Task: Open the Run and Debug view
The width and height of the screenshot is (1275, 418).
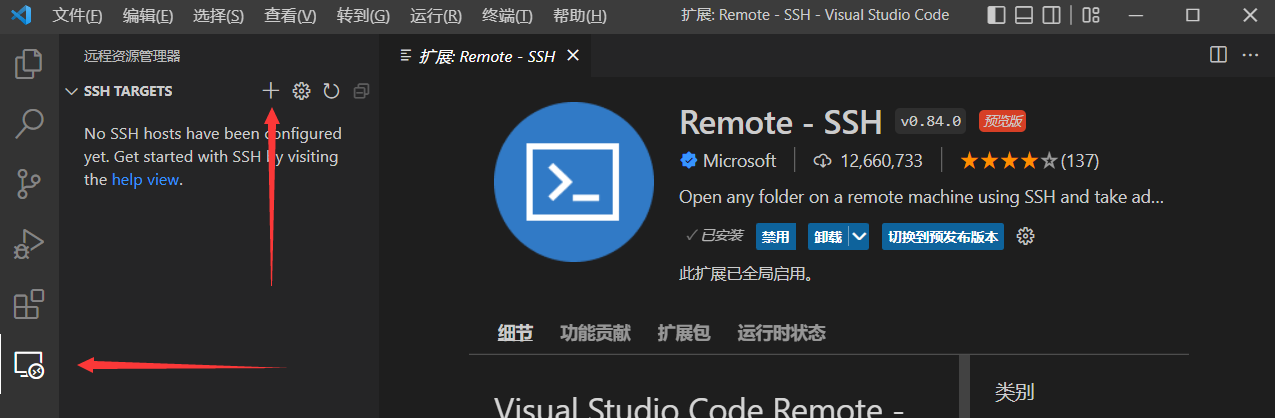Action: pyautogui.click(x=29, y=244)
